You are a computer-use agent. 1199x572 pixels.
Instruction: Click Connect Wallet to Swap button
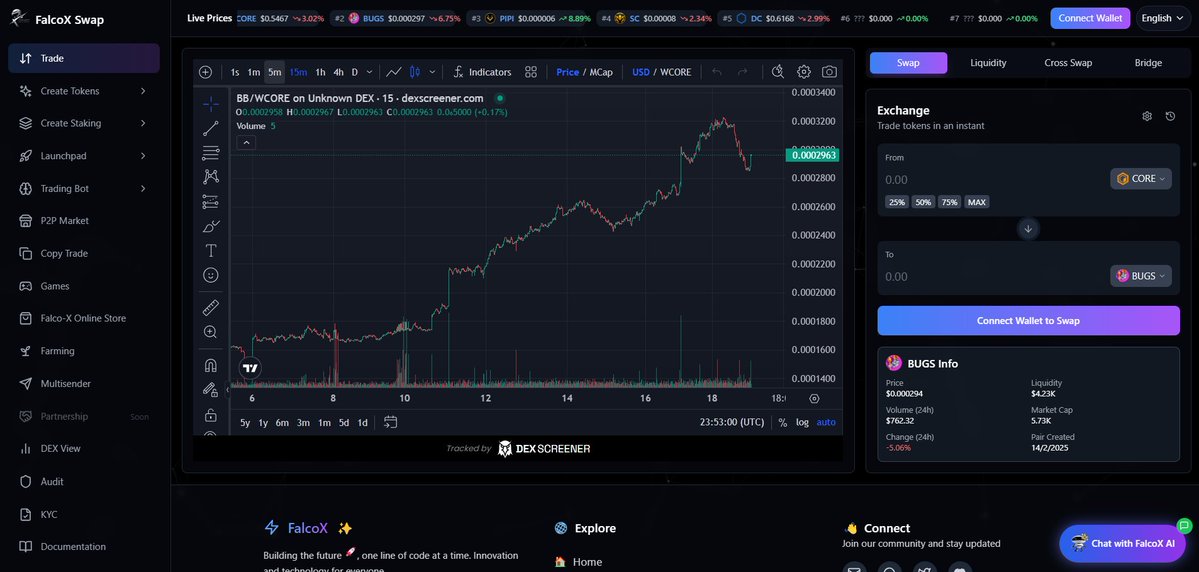point(1028,320)
